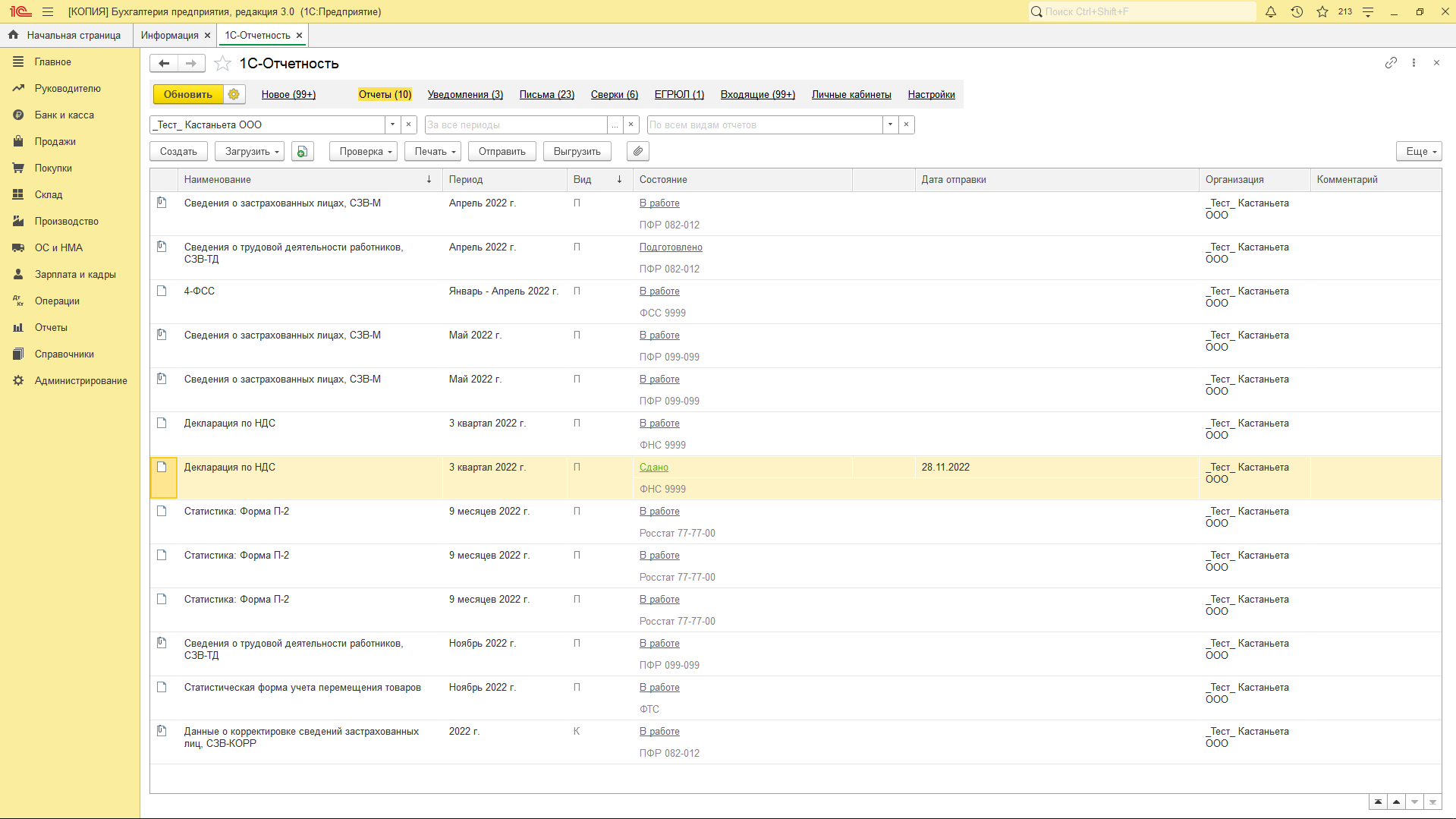Image resolution: width=1456 pixels, height=819 pixels.
Task: Close the 1С-Отчетность tab
Action: coord(300,36)
